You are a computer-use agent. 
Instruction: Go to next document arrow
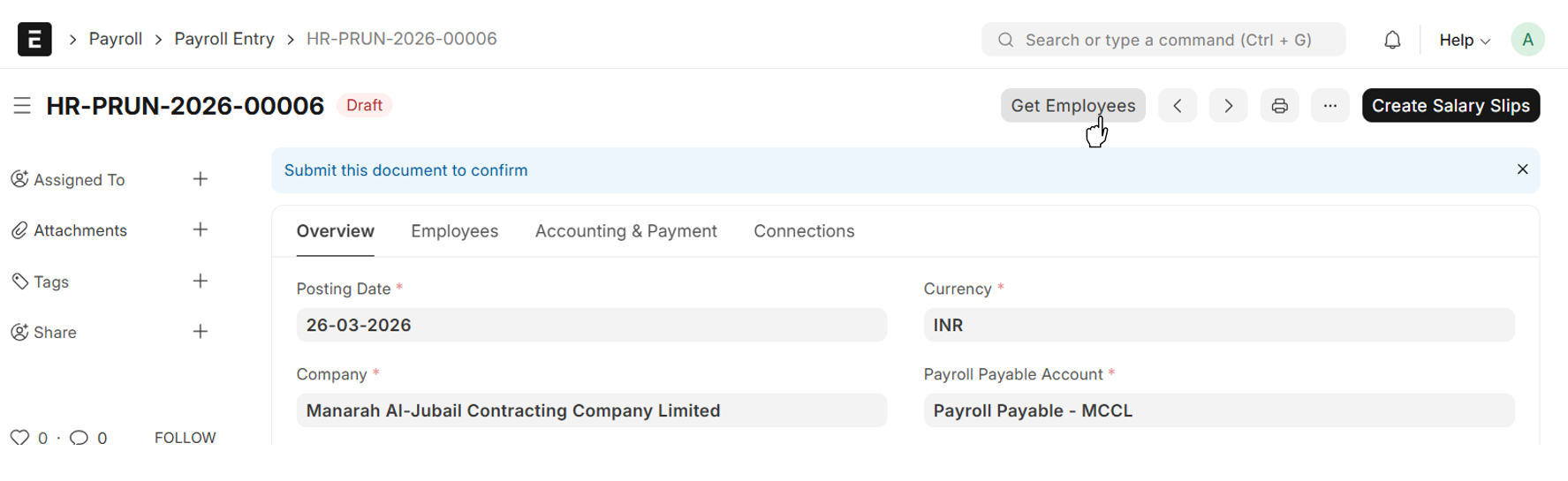tap(1228, 106)
